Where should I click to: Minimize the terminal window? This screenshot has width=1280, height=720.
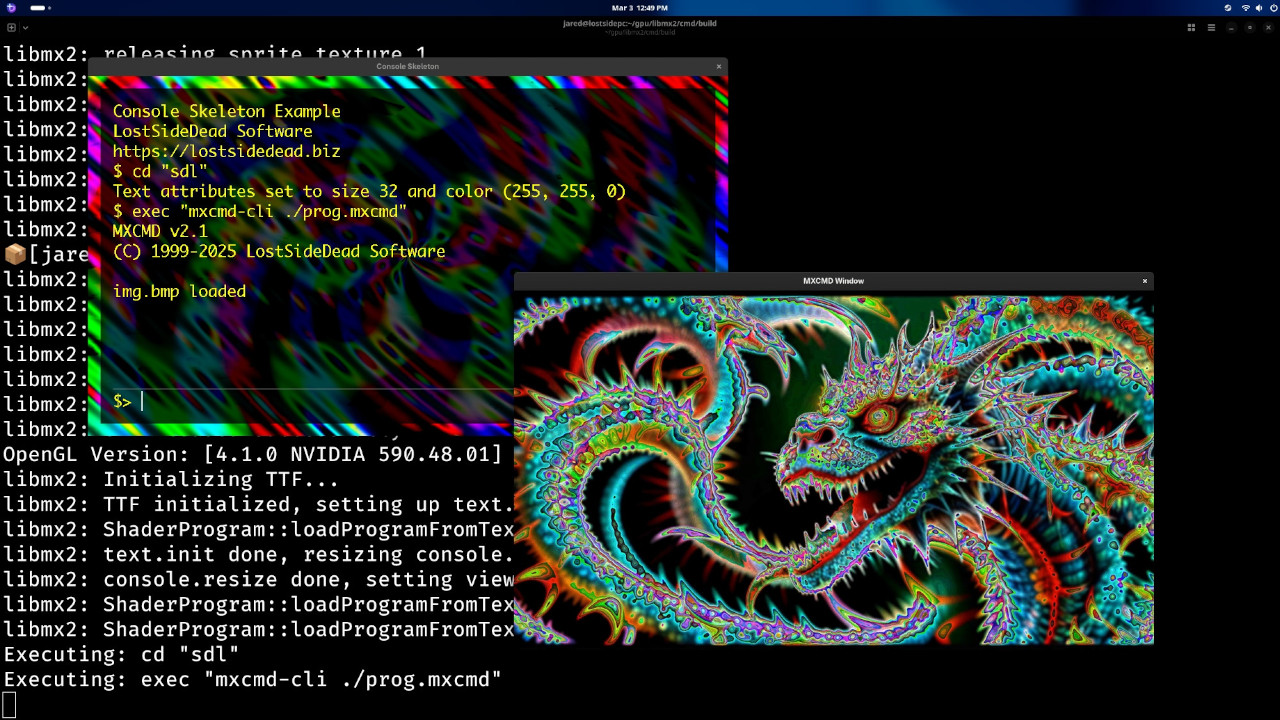(x=1232, y=28)
